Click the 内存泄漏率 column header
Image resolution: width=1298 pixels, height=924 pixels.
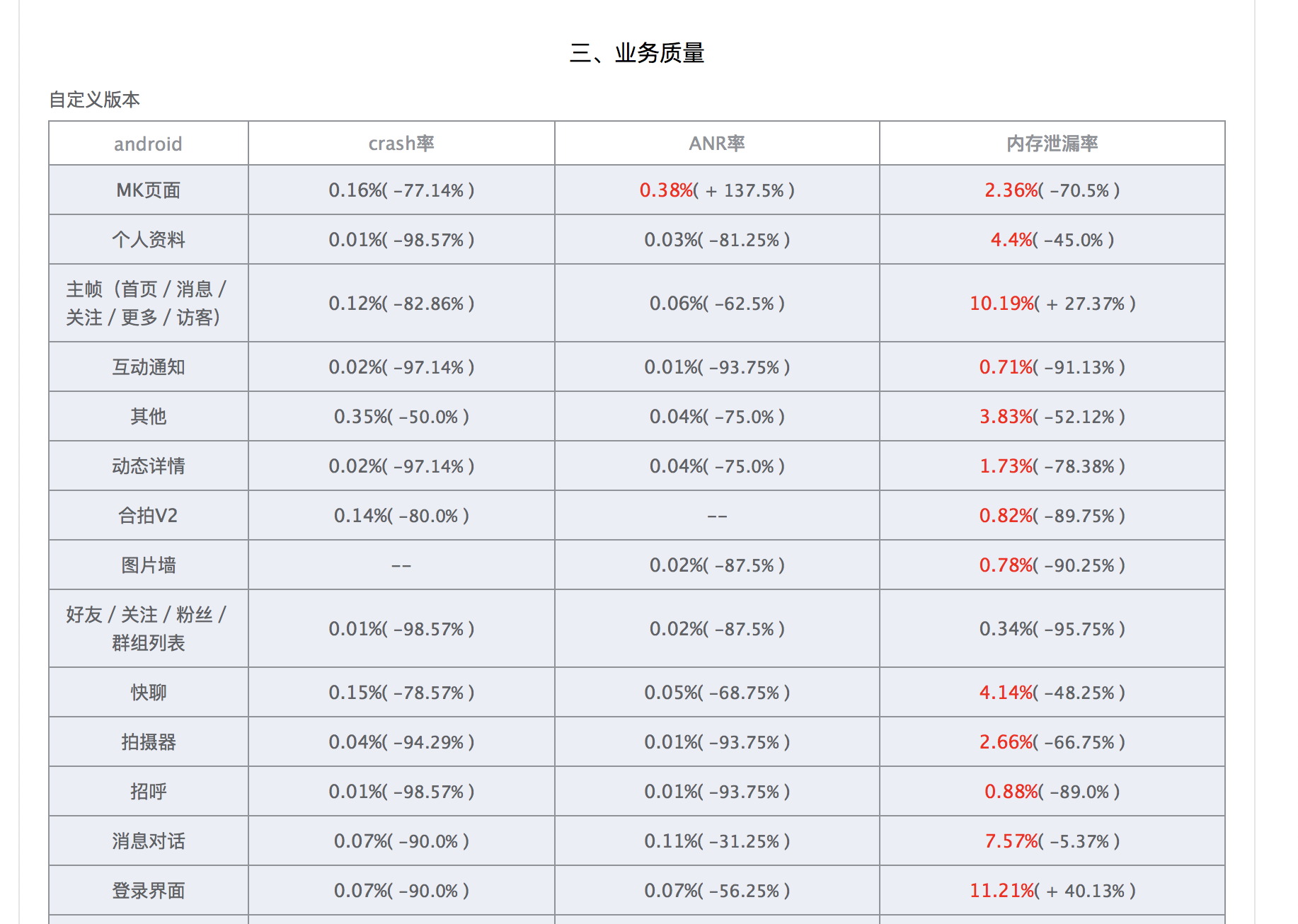(1052, 144)
